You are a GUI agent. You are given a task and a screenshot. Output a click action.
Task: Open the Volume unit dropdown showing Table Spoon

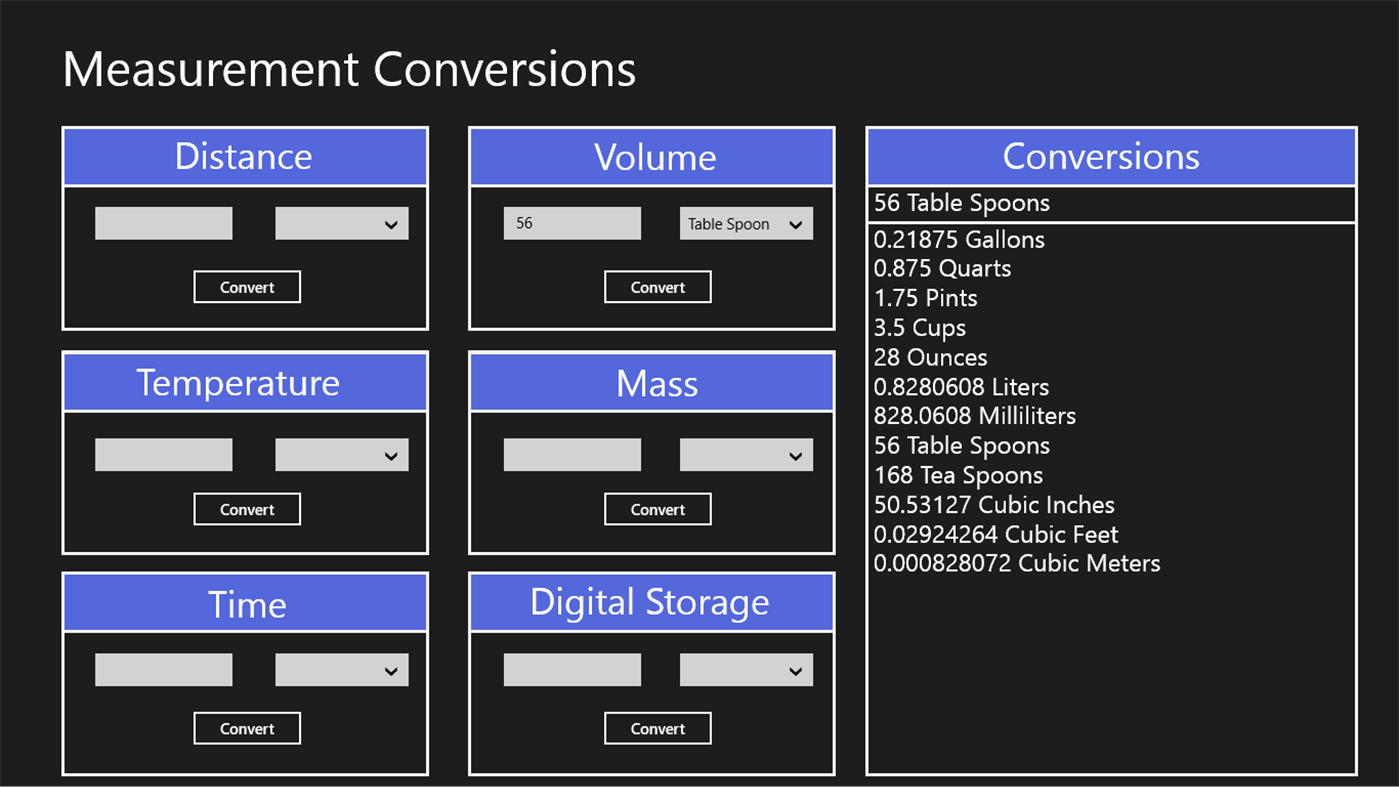coord(745,222)
